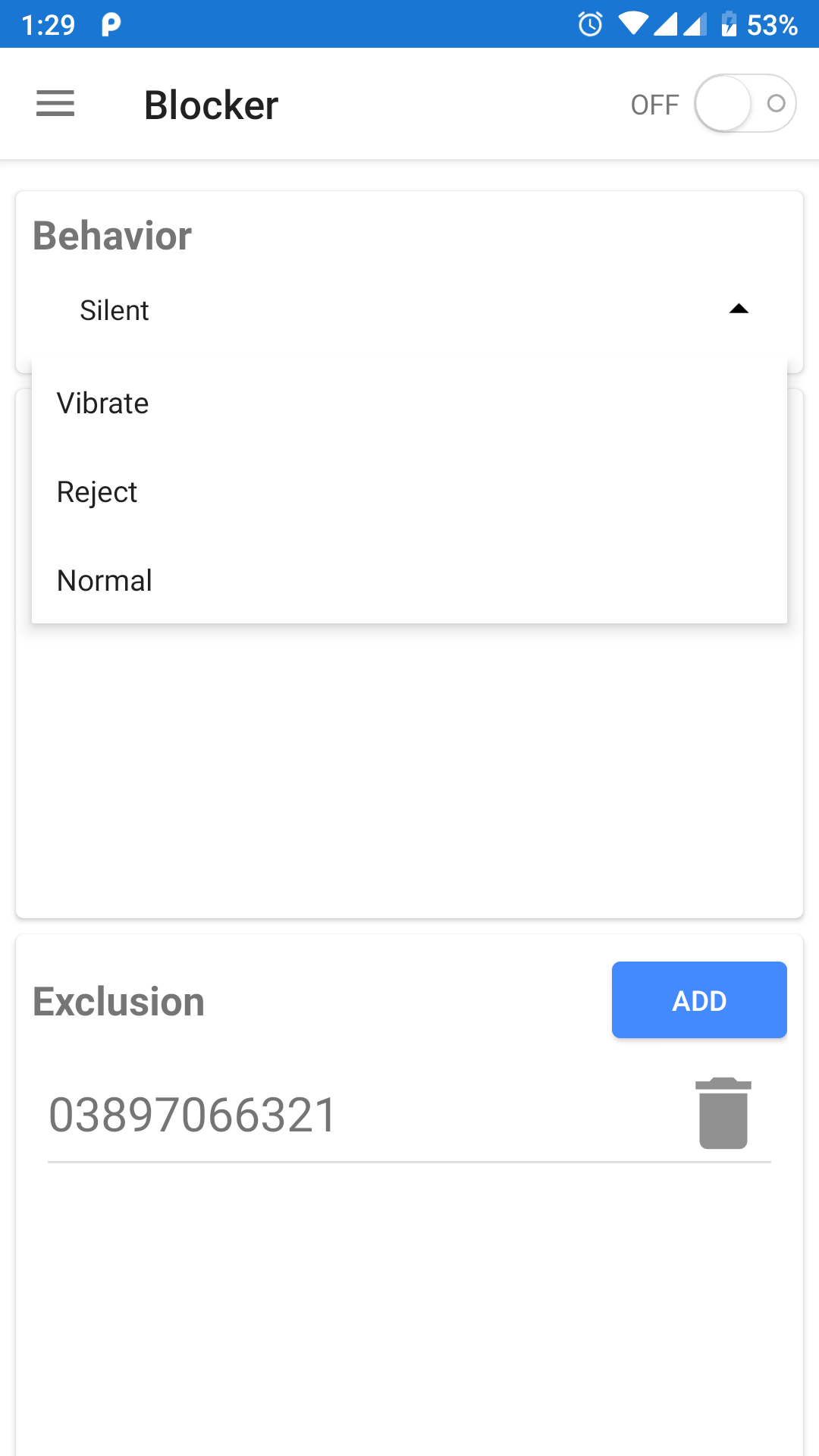Tap the Exclusion section heading
Viewport: 819px width, 1456px height.
pos(119,1001)
